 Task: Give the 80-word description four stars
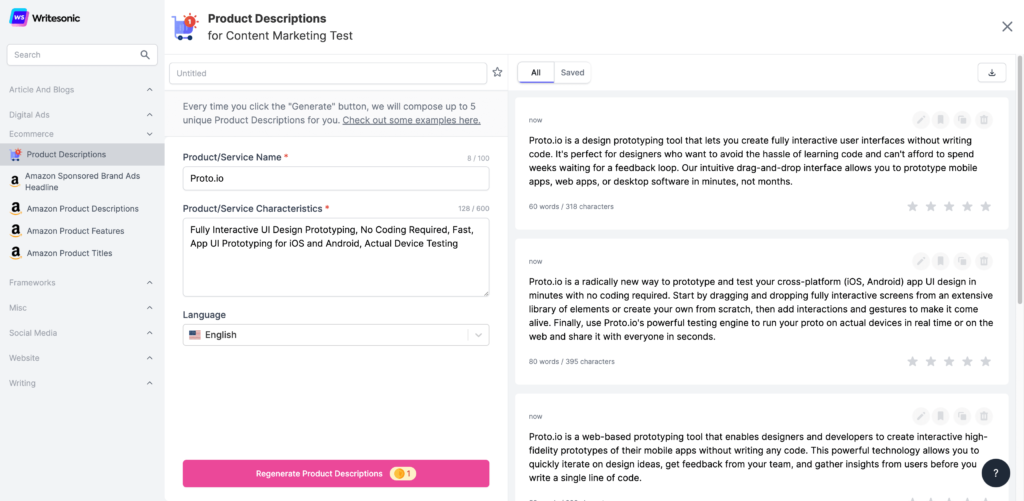pyautogui.click(x=967, y=361)
